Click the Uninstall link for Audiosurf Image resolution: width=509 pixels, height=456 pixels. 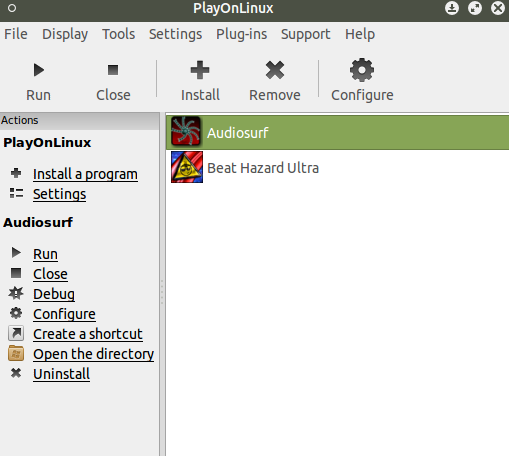[x=61, y=374]
